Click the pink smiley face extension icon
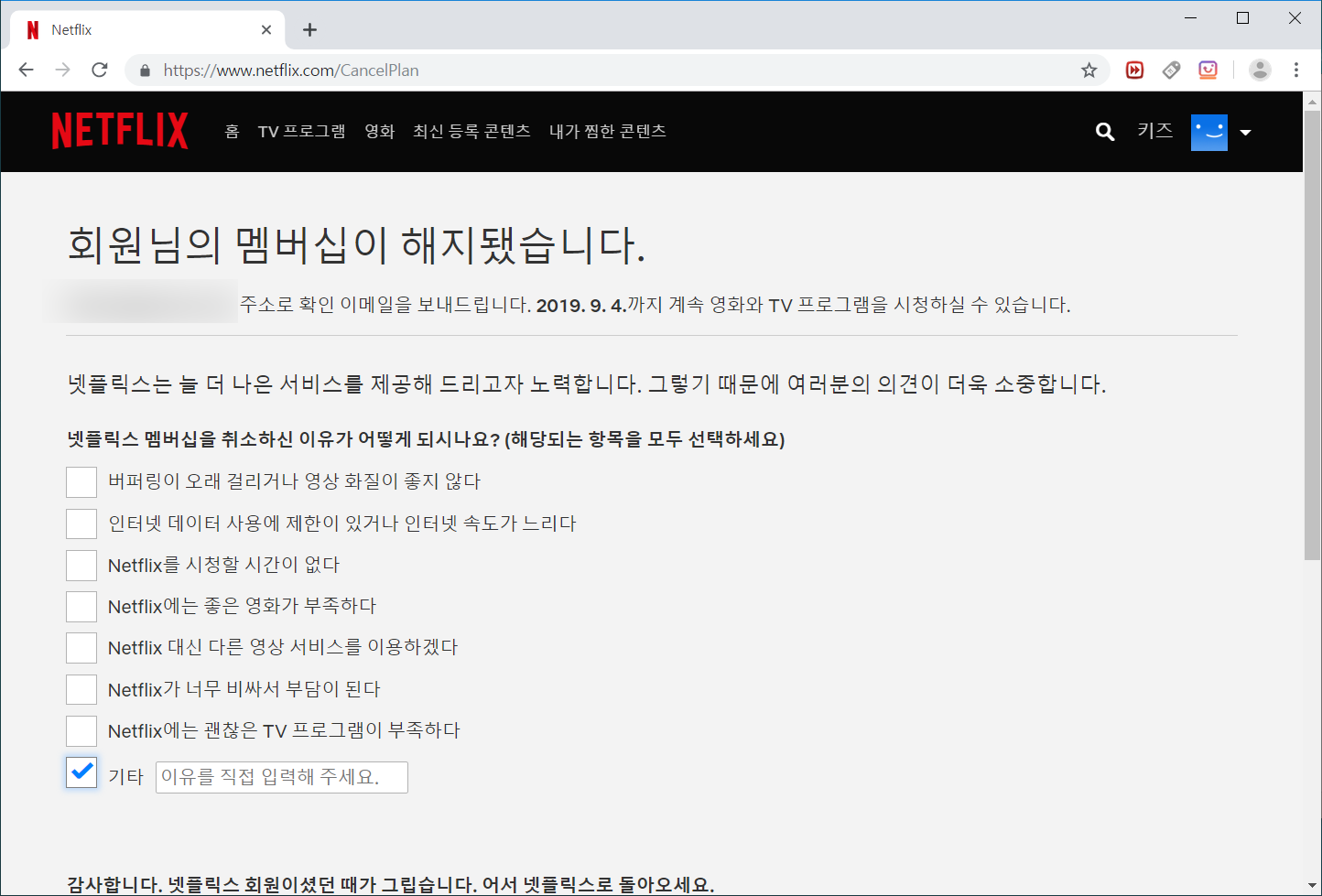The image size is (1322, 896). tap(1208, 70)
